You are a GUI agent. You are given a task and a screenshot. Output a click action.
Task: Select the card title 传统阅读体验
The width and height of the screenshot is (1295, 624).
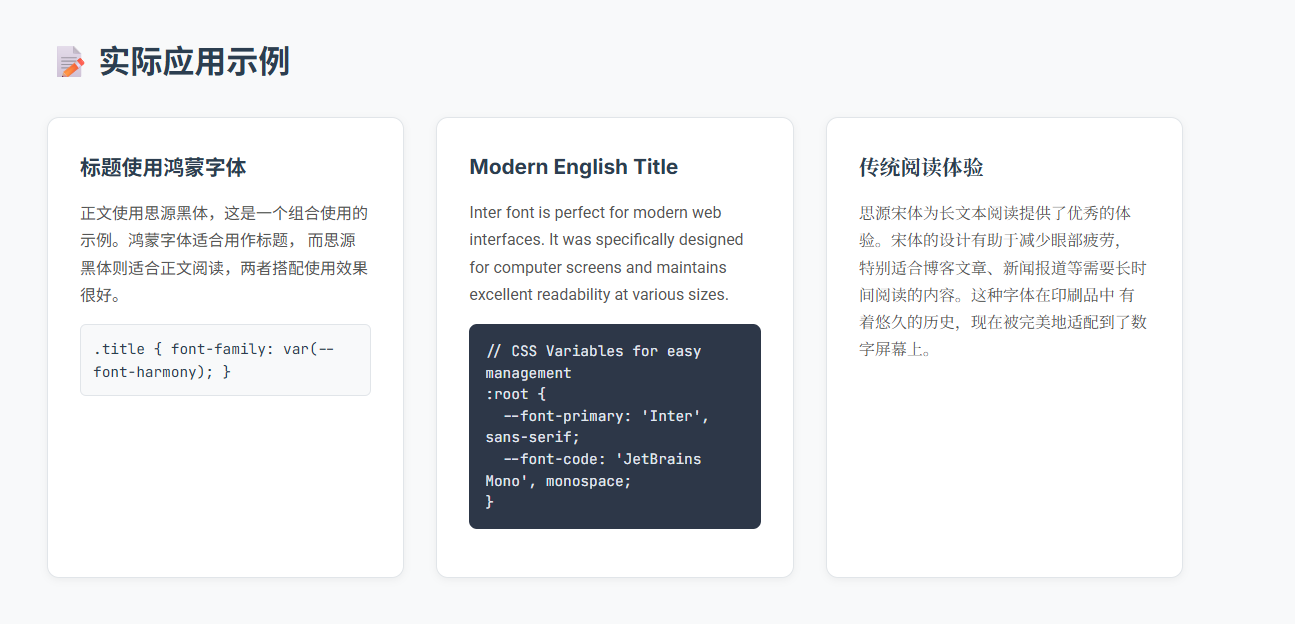point(921,167)
